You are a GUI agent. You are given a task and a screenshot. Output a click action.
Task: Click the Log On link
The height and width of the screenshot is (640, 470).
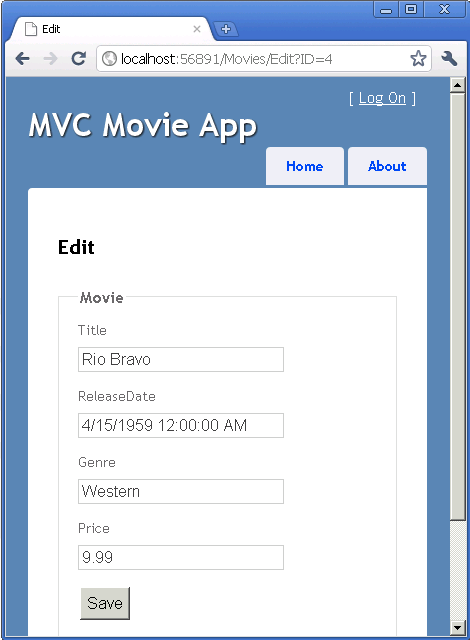382,98
